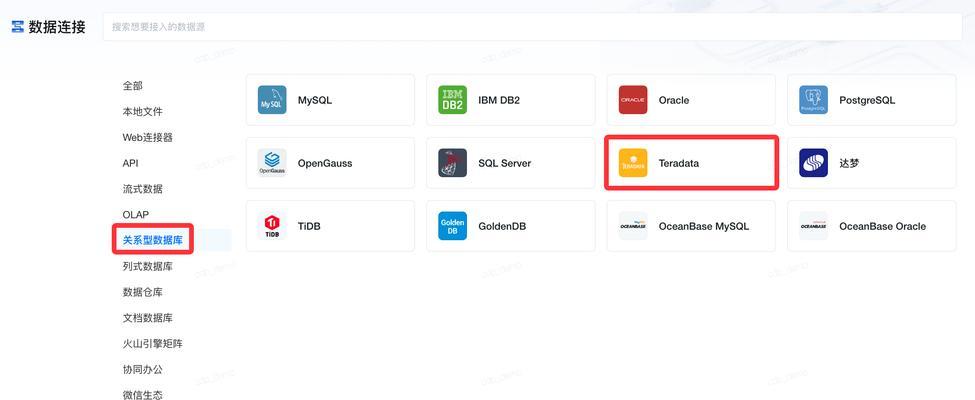Click the TiDB red cube icon
The width and height of the screenshot is (975, 400).
tap(272, 226)
